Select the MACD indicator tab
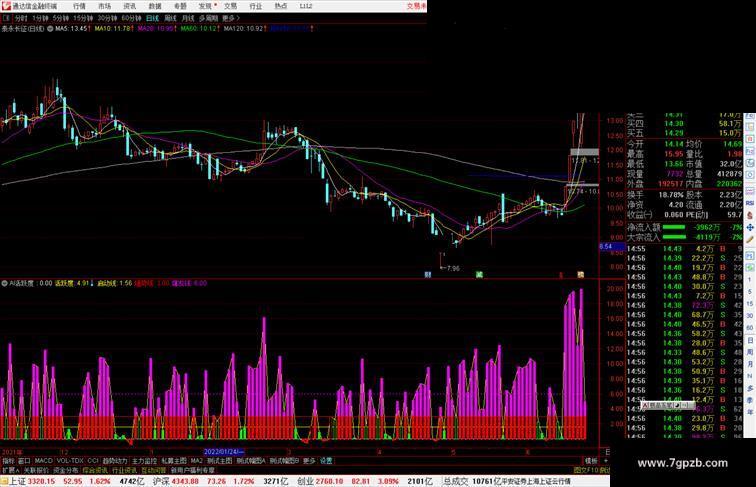The image size is (756, 487). 43,461
